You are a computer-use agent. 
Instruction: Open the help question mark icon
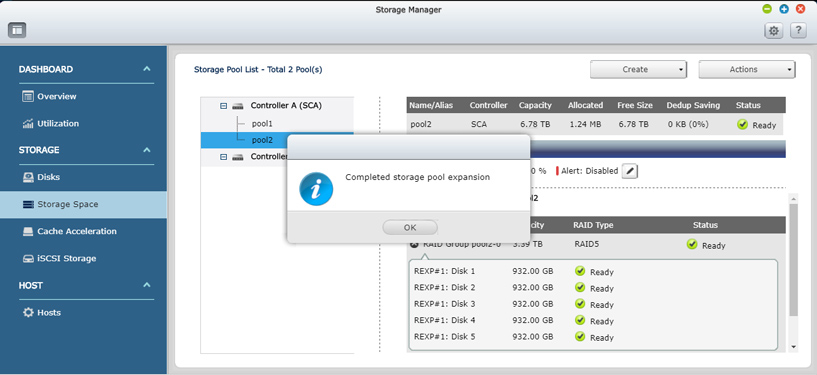pos(798,31)
